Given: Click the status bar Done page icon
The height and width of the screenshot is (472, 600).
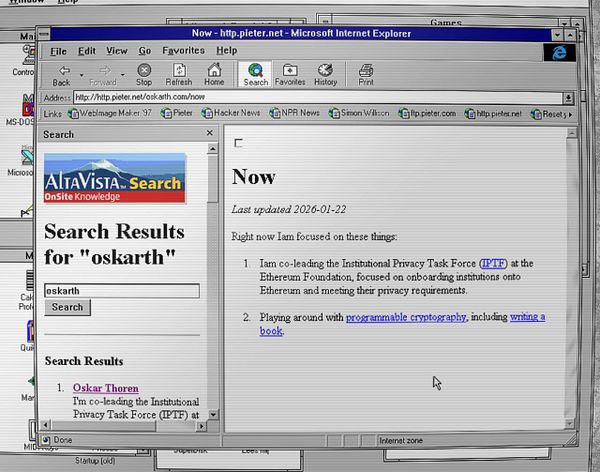Looking at the screenshot, I should [x=46, y=440].
